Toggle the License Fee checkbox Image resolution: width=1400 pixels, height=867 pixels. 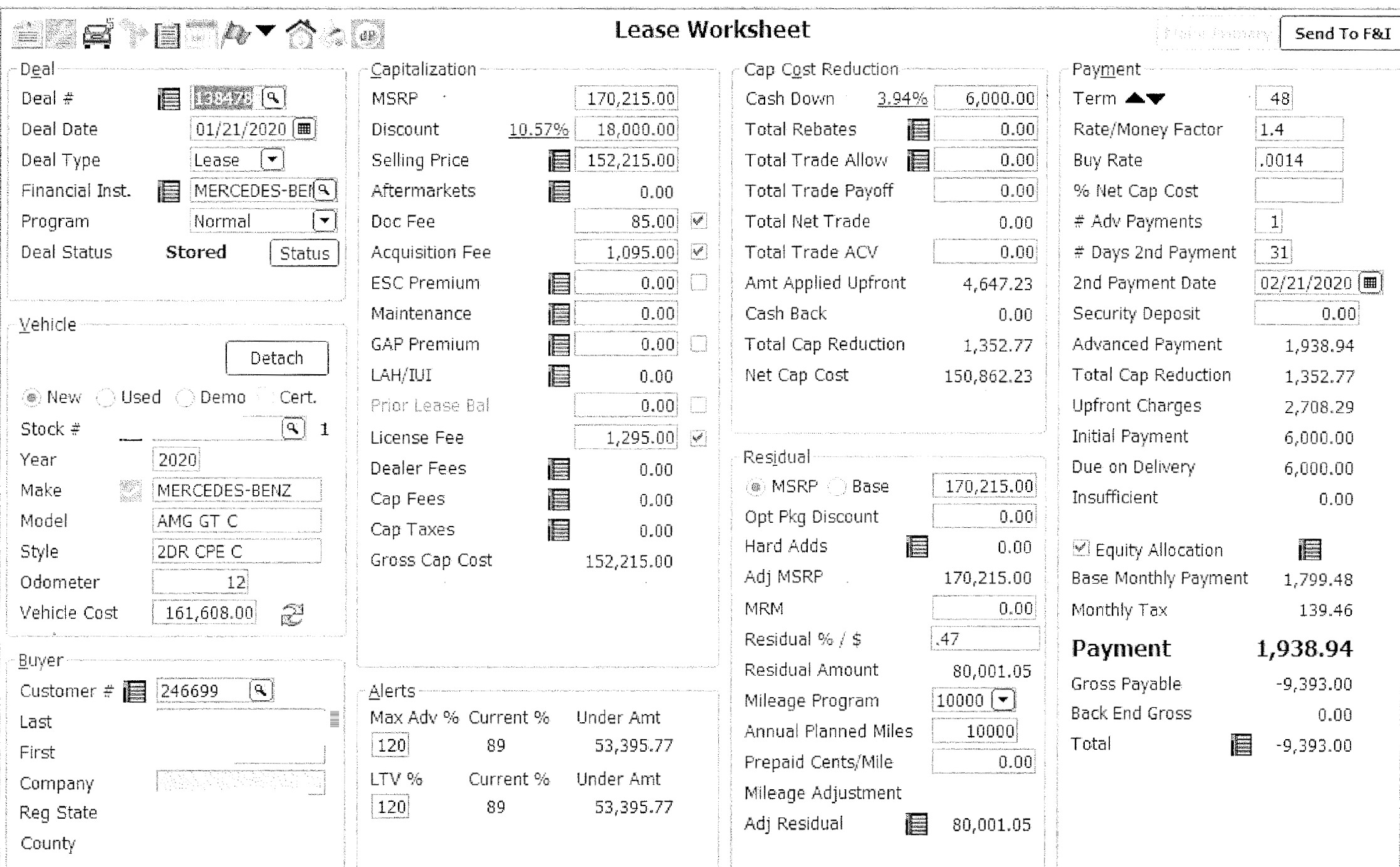pyautogui.click(x=698, y=437)
